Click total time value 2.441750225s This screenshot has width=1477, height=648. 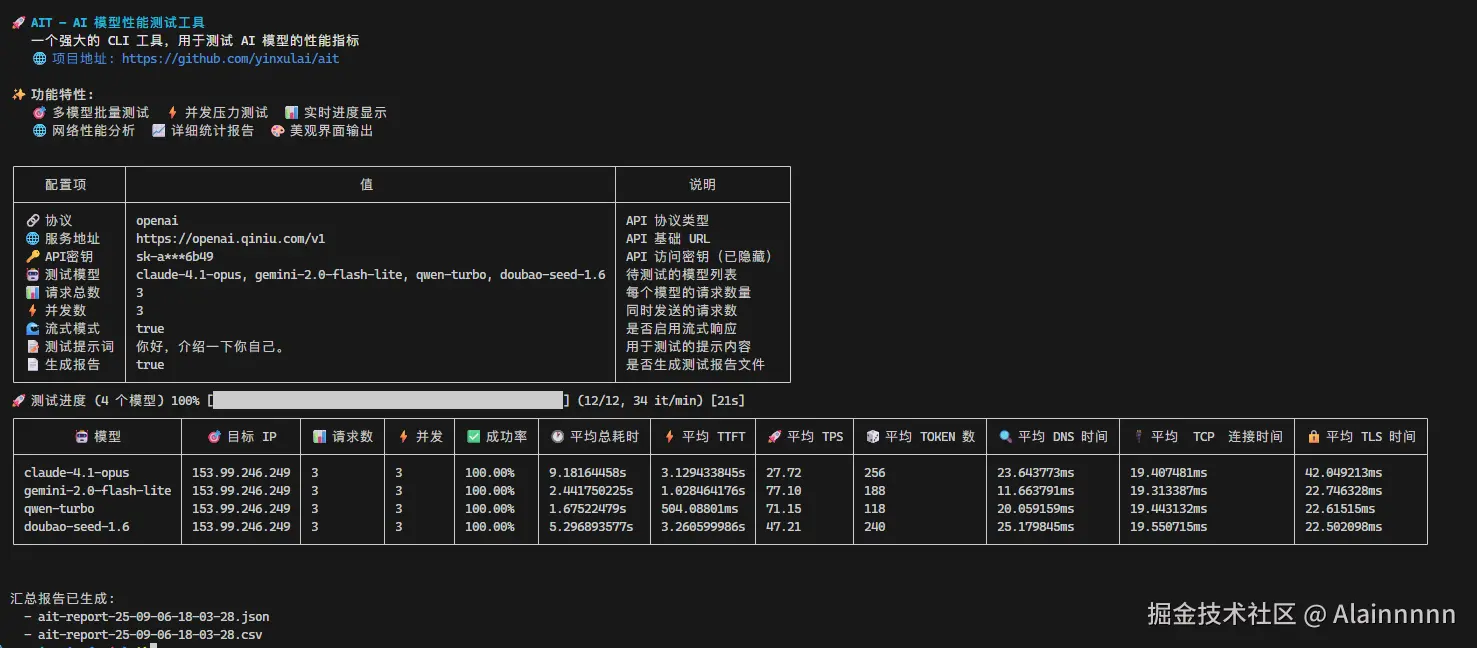click(x=591, y=491)
